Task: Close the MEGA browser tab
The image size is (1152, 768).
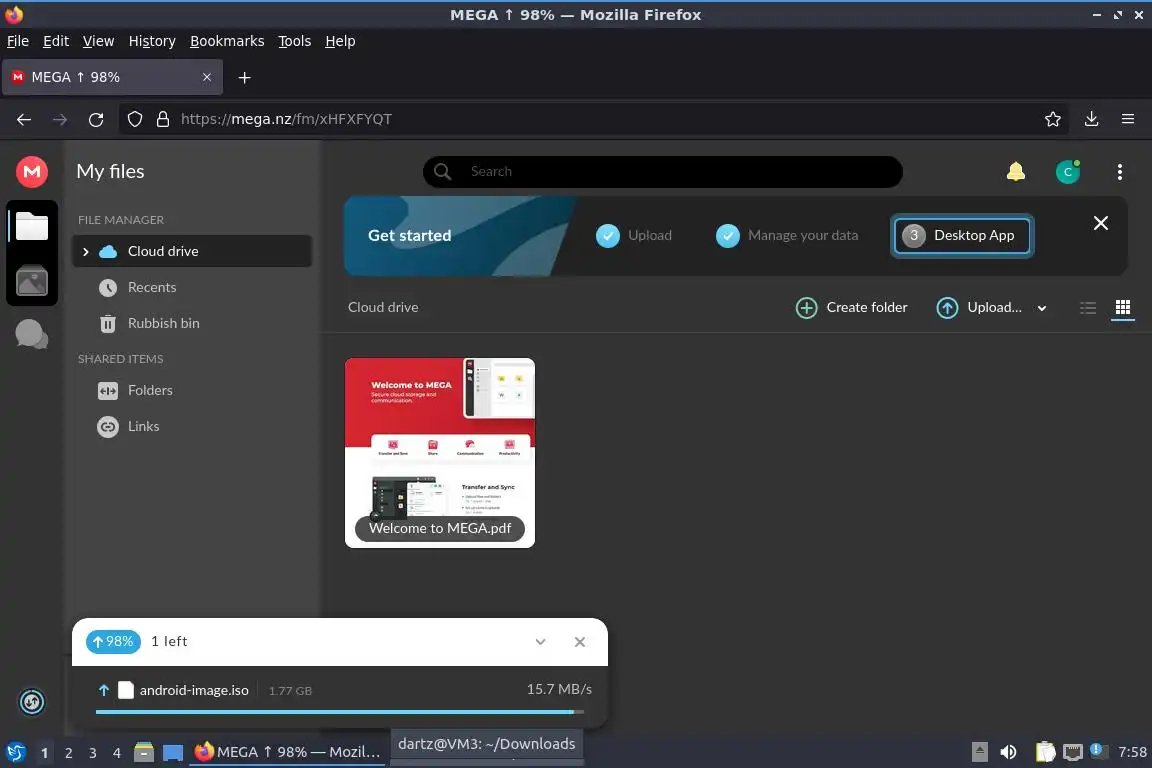Action: pos(206,77)
